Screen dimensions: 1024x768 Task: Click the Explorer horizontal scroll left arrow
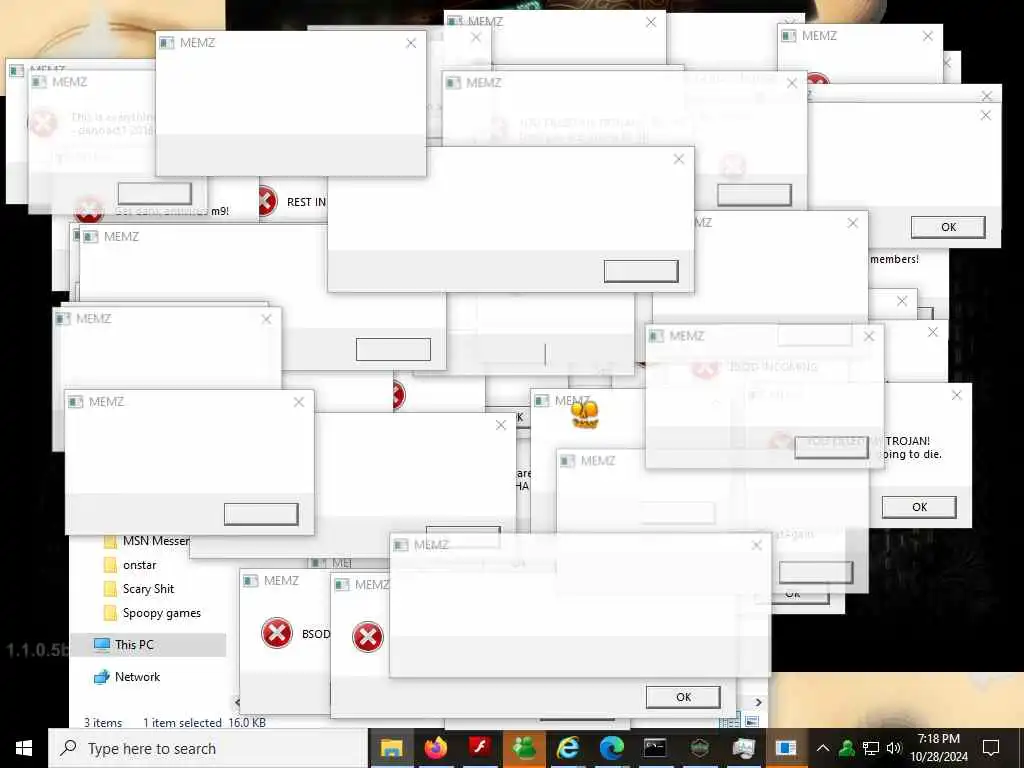tap(236, 702)
